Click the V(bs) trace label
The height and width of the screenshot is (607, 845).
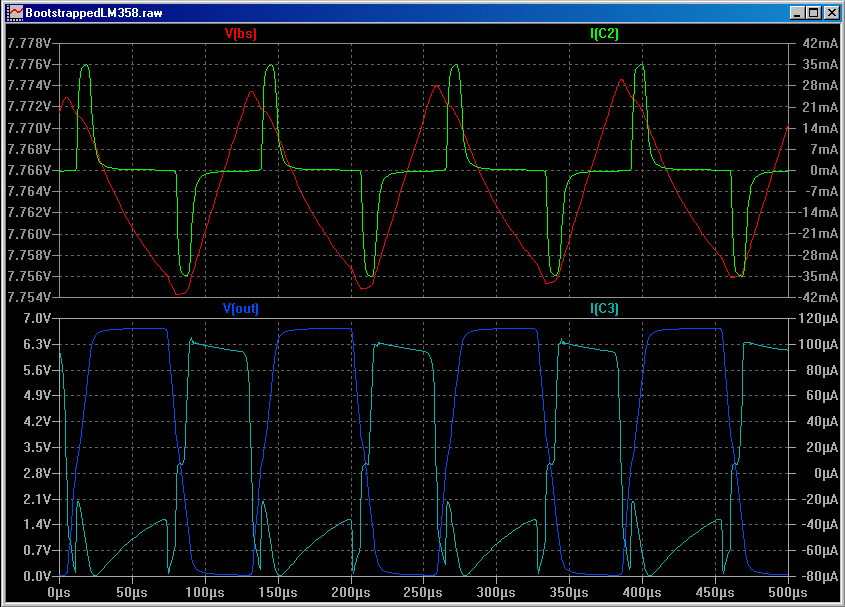pos(240,33)
